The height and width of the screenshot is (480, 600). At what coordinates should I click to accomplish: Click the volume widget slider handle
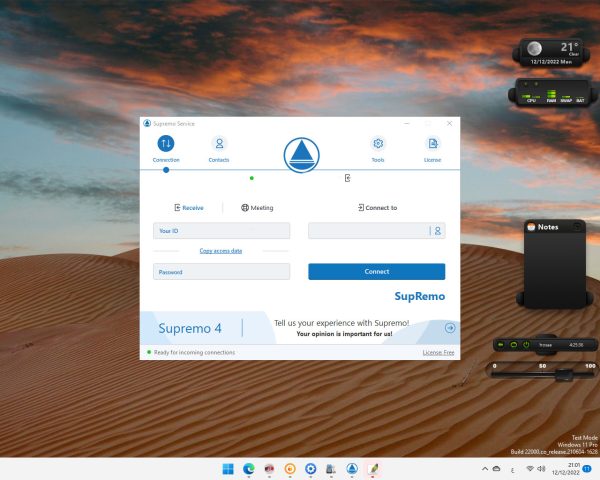pyautogui.click(x=564, y=375)
